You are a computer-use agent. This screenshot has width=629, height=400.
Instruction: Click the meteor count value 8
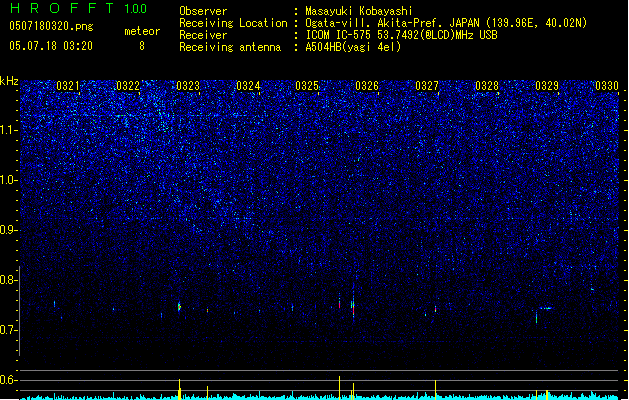[142, 46]
